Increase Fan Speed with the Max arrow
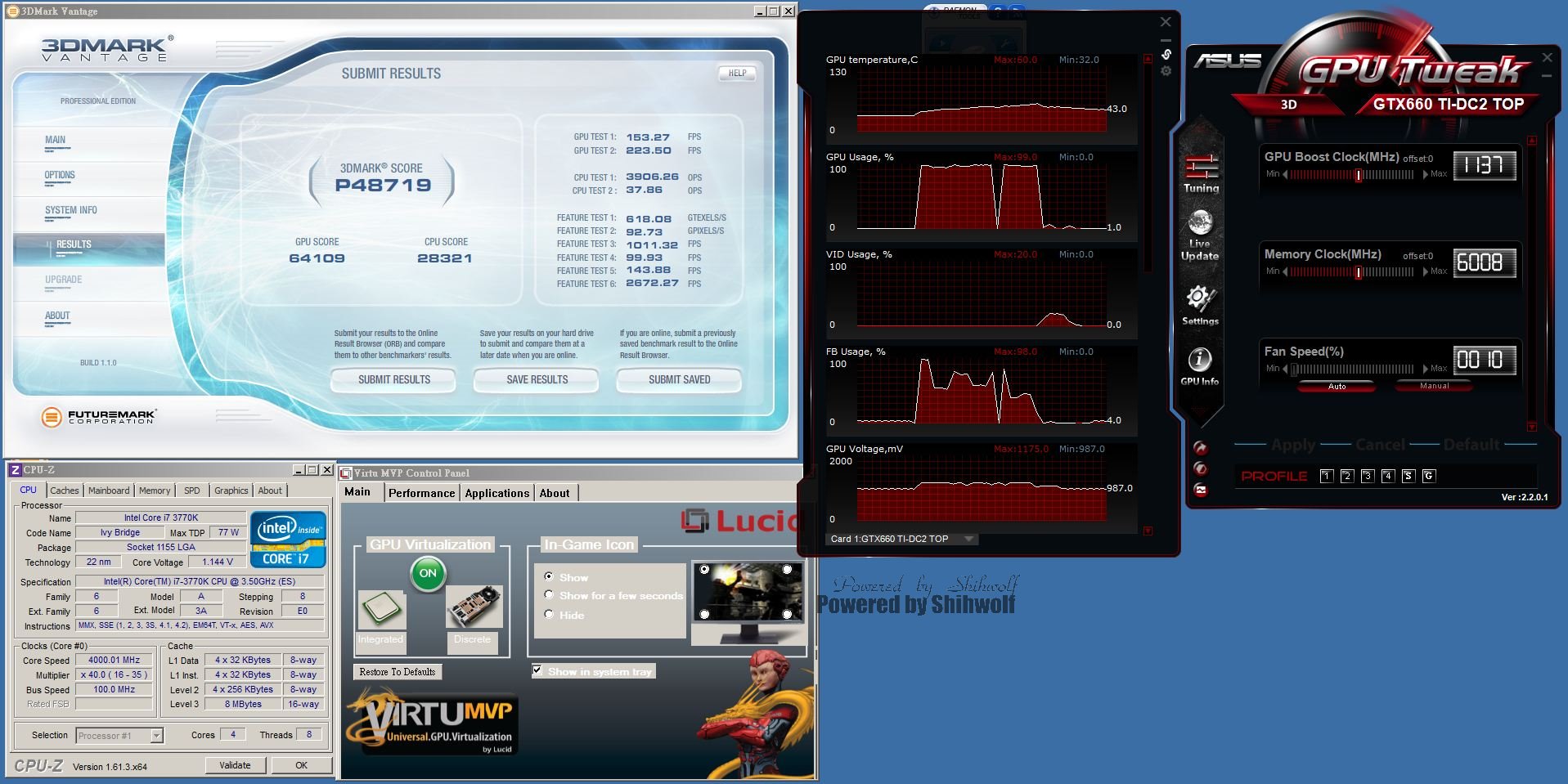The height and width of the screenshot is (784, 1568). coord(1426,369)
